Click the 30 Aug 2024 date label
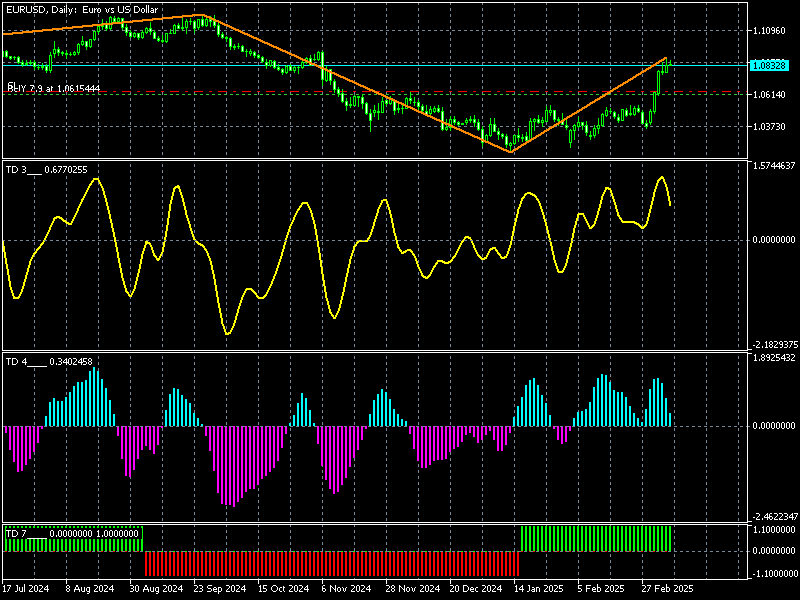800x600 pixels. tap(156, 588)
